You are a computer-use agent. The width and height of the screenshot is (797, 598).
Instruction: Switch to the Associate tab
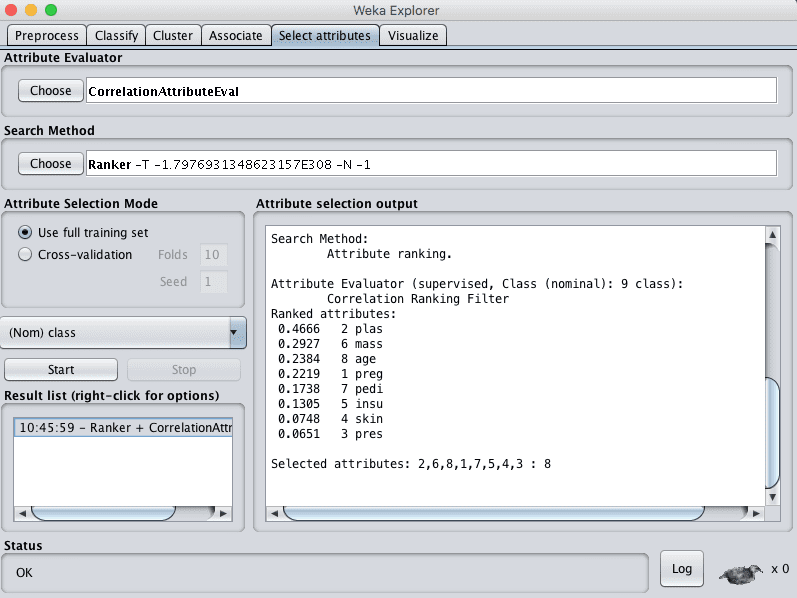coord(235,36)
